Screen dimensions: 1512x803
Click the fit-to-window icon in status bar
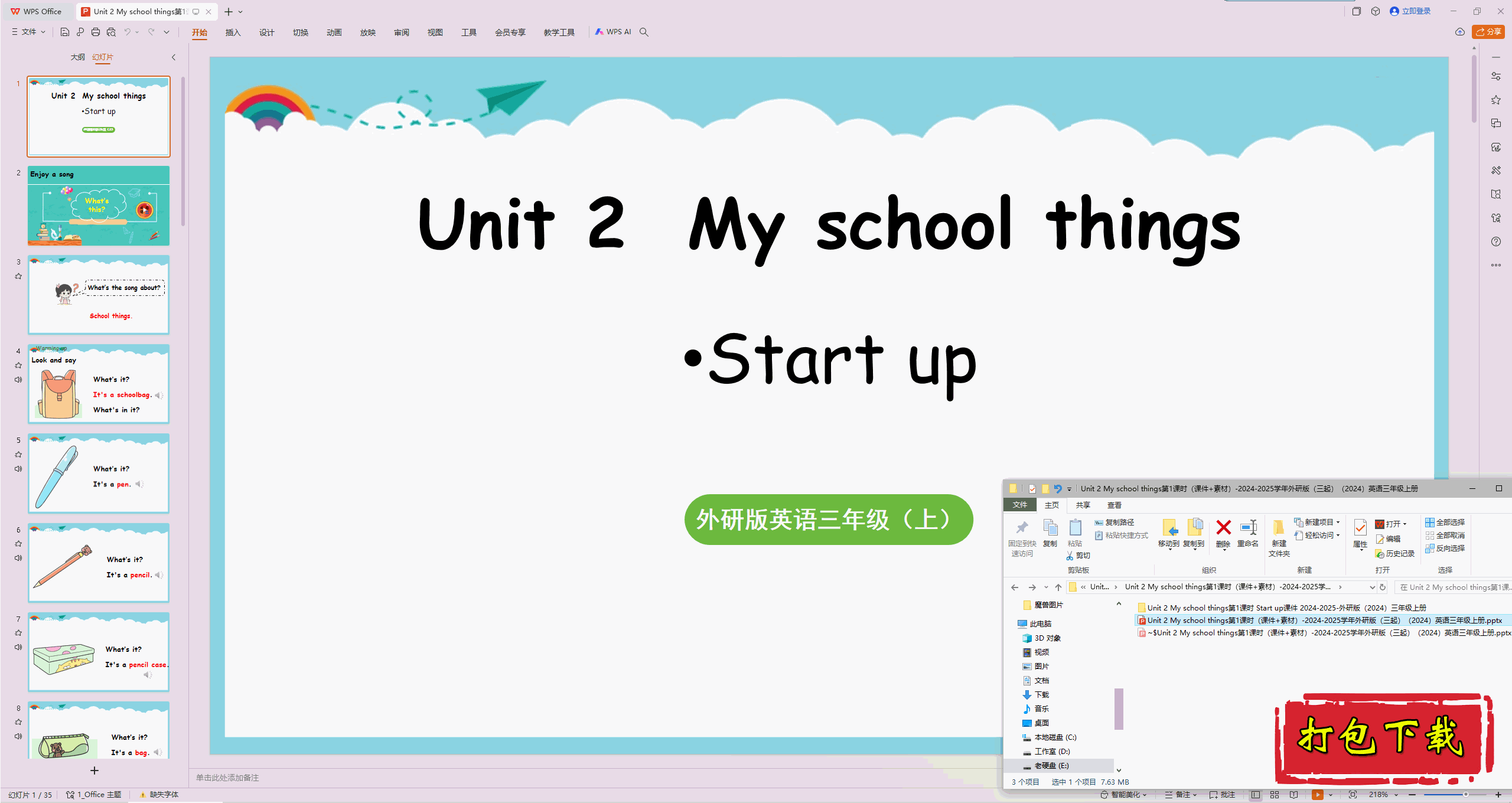[1353, 795]
